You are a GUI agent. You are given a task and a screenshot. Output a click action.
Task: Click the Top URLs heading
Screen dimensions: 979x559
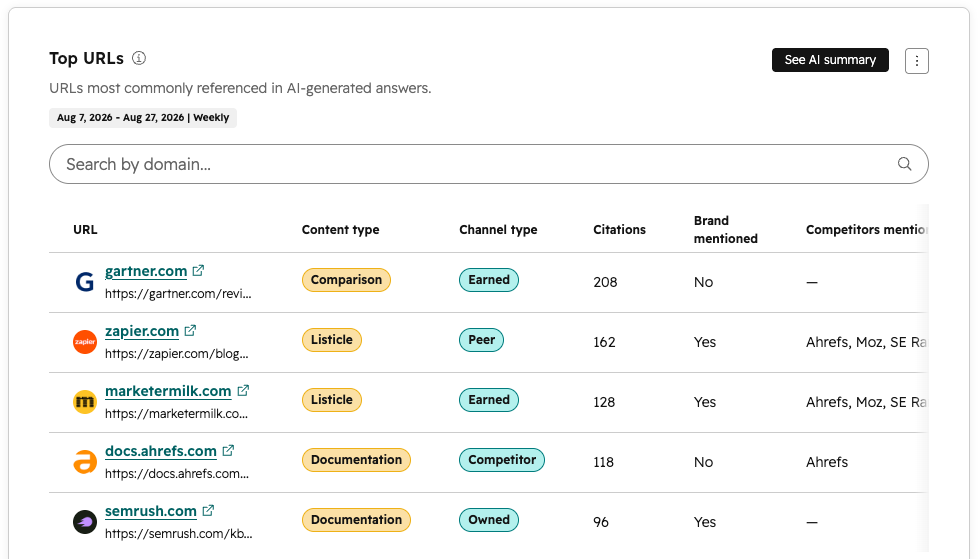(x=87, y=58)
